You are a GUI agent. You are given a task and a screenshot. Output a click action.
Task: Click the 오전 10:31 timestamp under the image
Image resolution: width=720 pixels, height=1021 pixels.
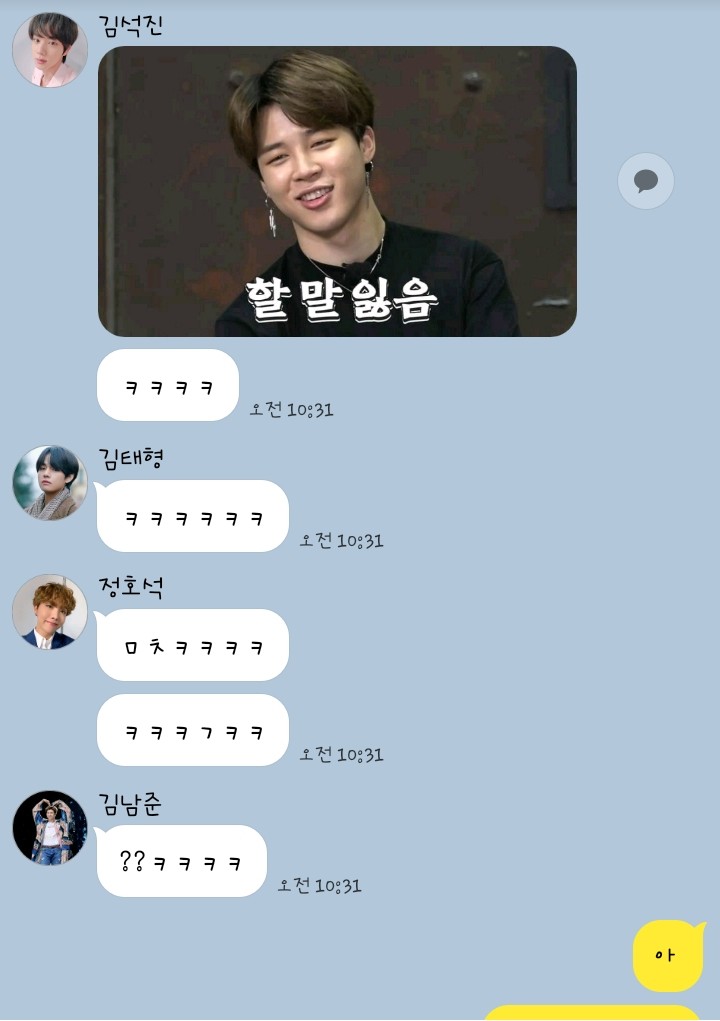pyautogui.click(x=292, y=410)
